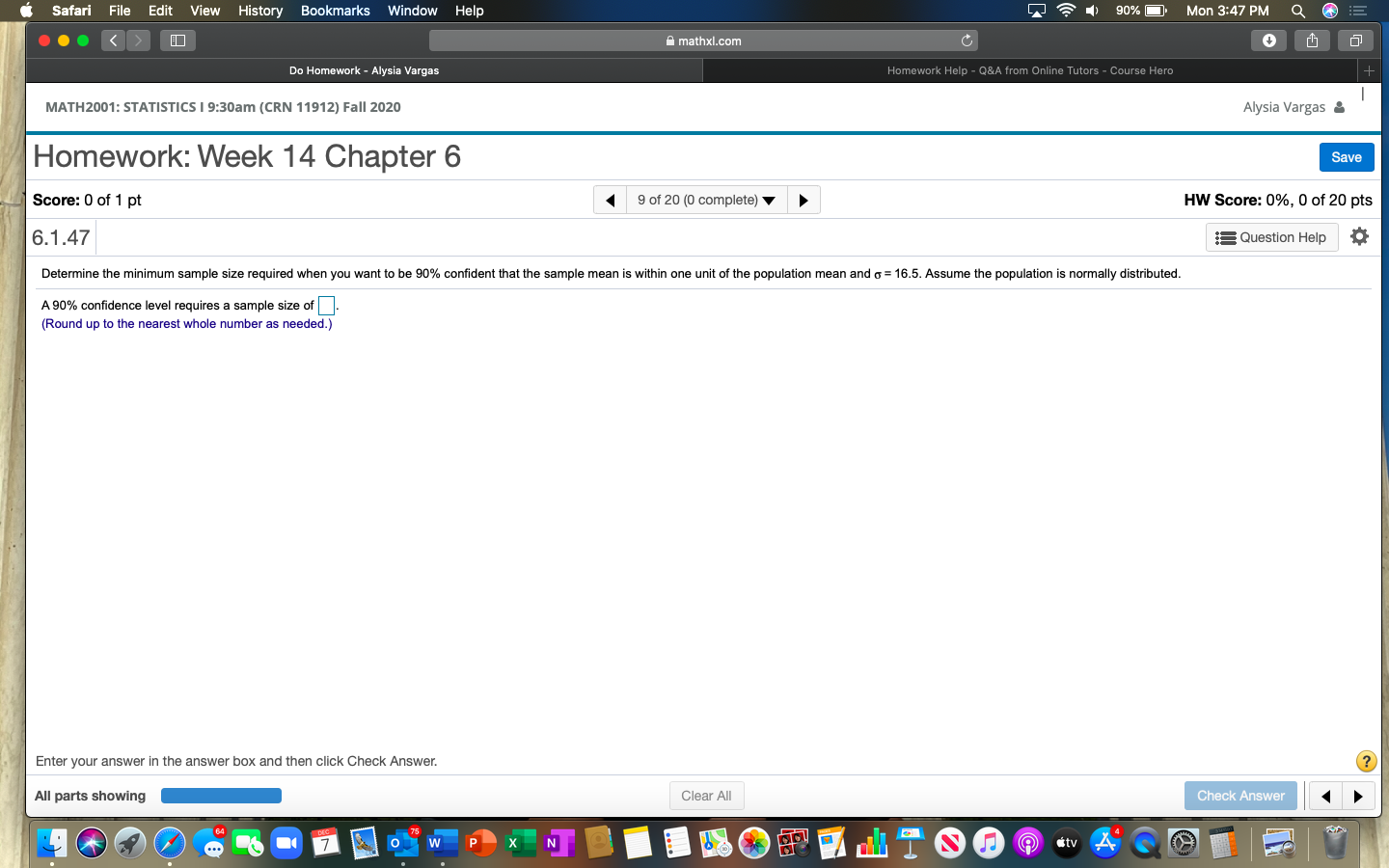Open the Question Help menu

pyautogui.click(x=1271, y=237)
